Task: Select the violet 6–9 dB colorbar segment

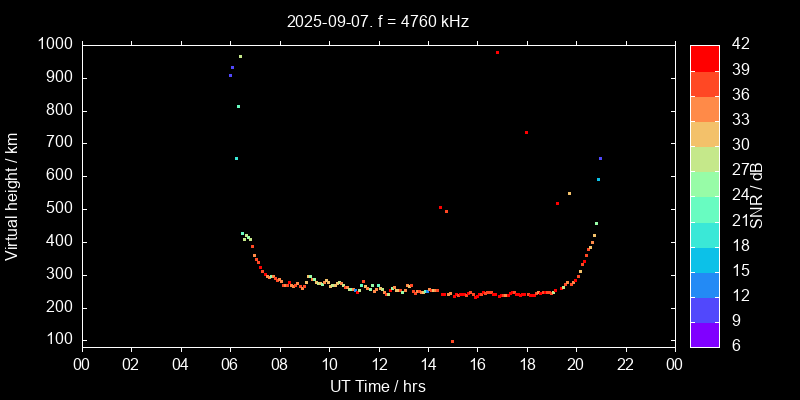Action: tap(704, 335)
